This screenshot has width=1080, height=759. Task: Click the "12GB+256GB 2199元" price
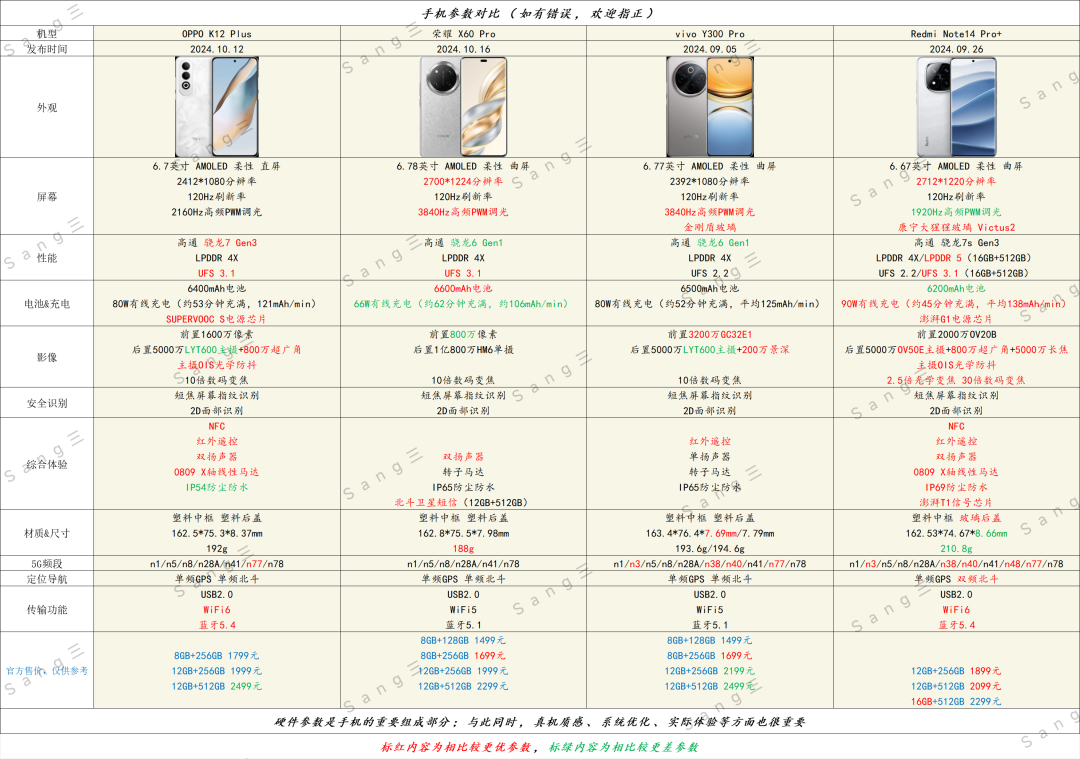coord(710,671)
